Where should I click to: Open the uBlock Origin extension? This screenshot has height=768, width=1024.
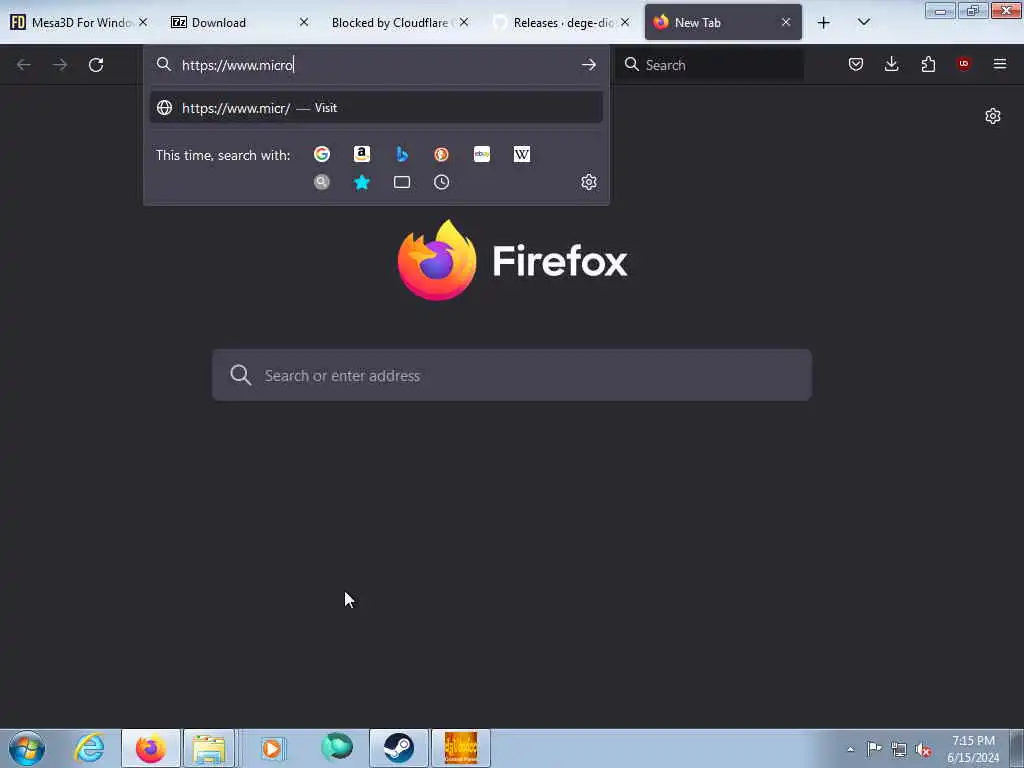click(964, 64)
